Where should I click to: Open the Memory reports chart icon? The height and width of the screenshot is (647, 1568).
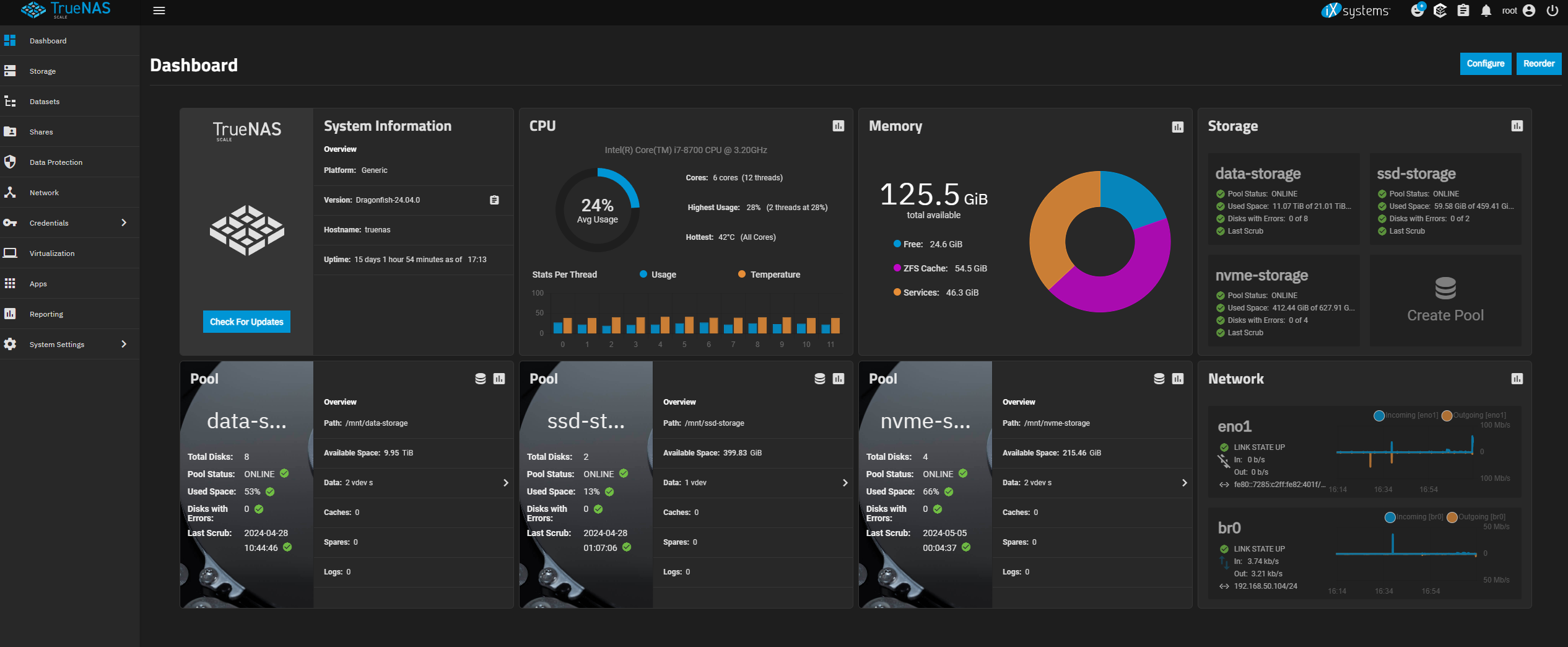(x=1177, y=126)
